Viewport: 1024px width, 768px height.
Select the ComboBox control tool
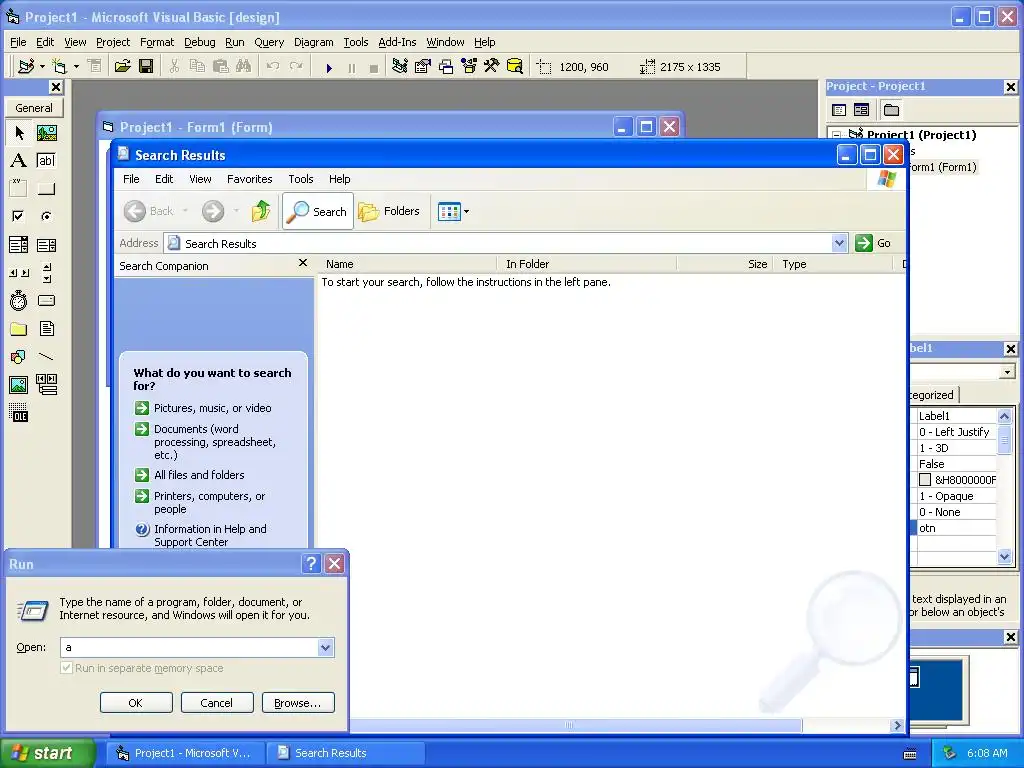[19, 245]
